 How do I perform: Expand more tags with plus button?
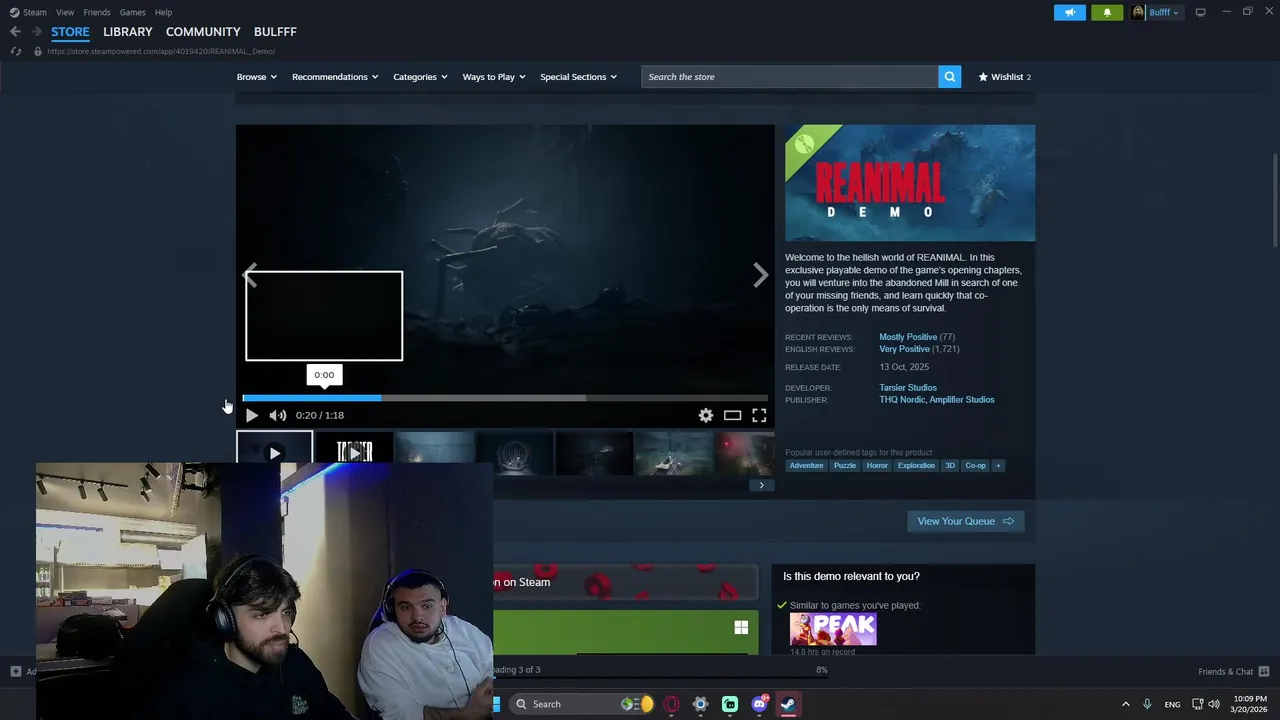(997, 465)
